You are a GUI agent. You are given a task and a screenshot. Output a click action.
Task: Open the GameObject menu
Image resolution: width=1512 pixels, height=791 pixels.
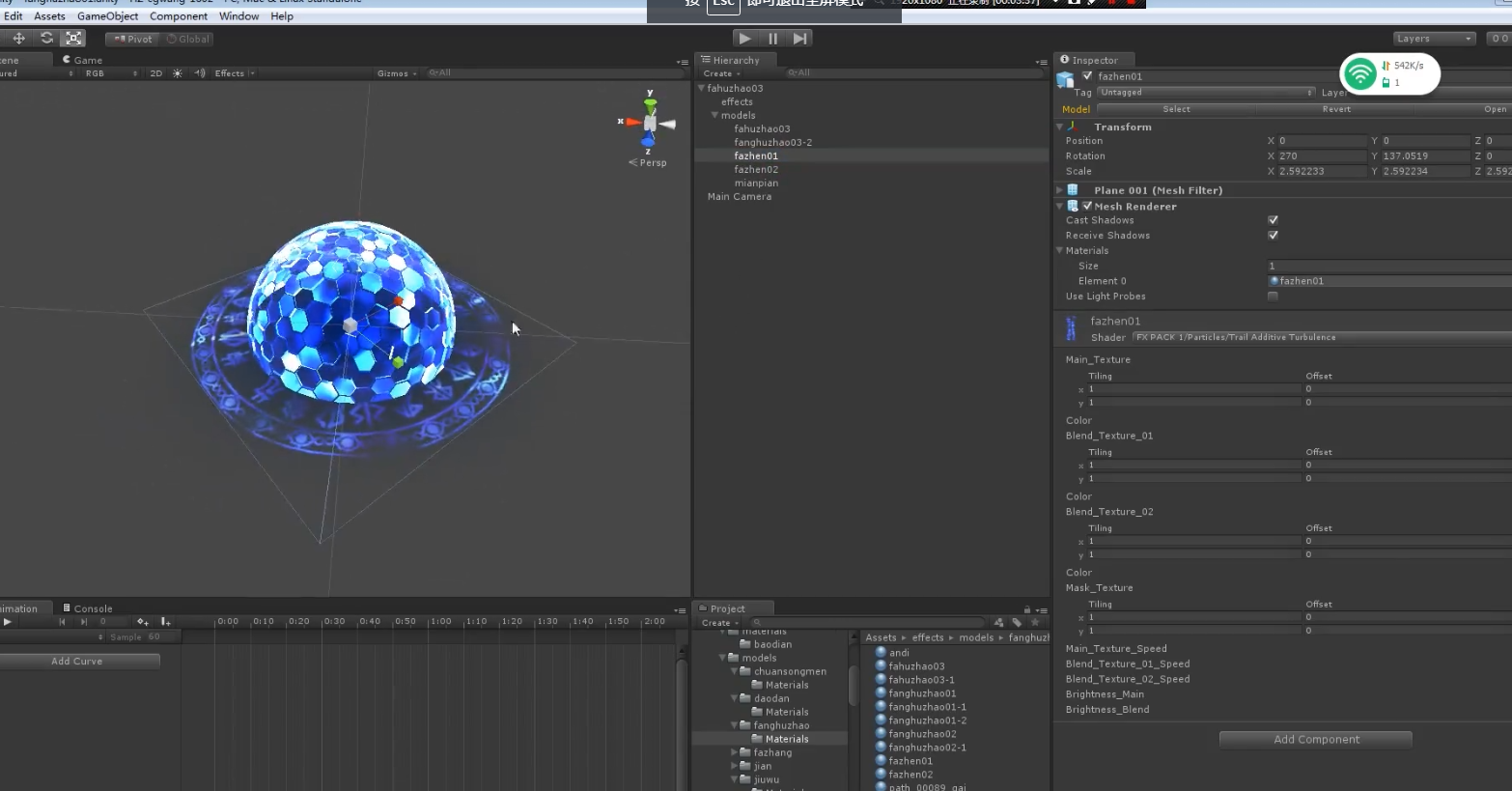(107, 16)
